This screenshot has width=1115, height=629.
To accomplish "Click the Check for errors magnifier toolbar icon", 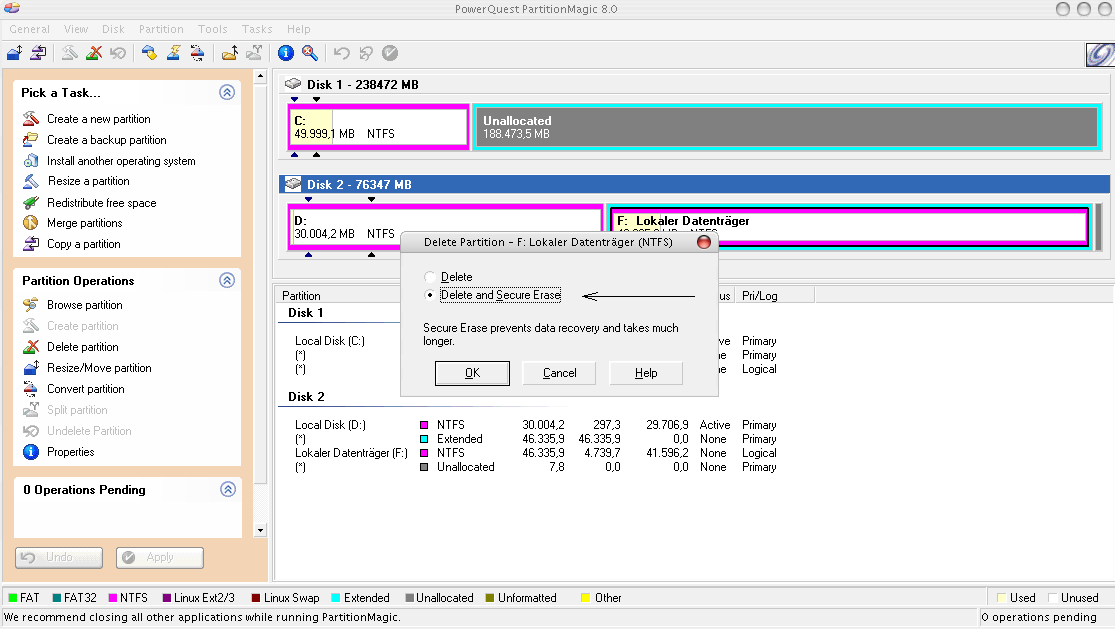I will pos(309,53).
